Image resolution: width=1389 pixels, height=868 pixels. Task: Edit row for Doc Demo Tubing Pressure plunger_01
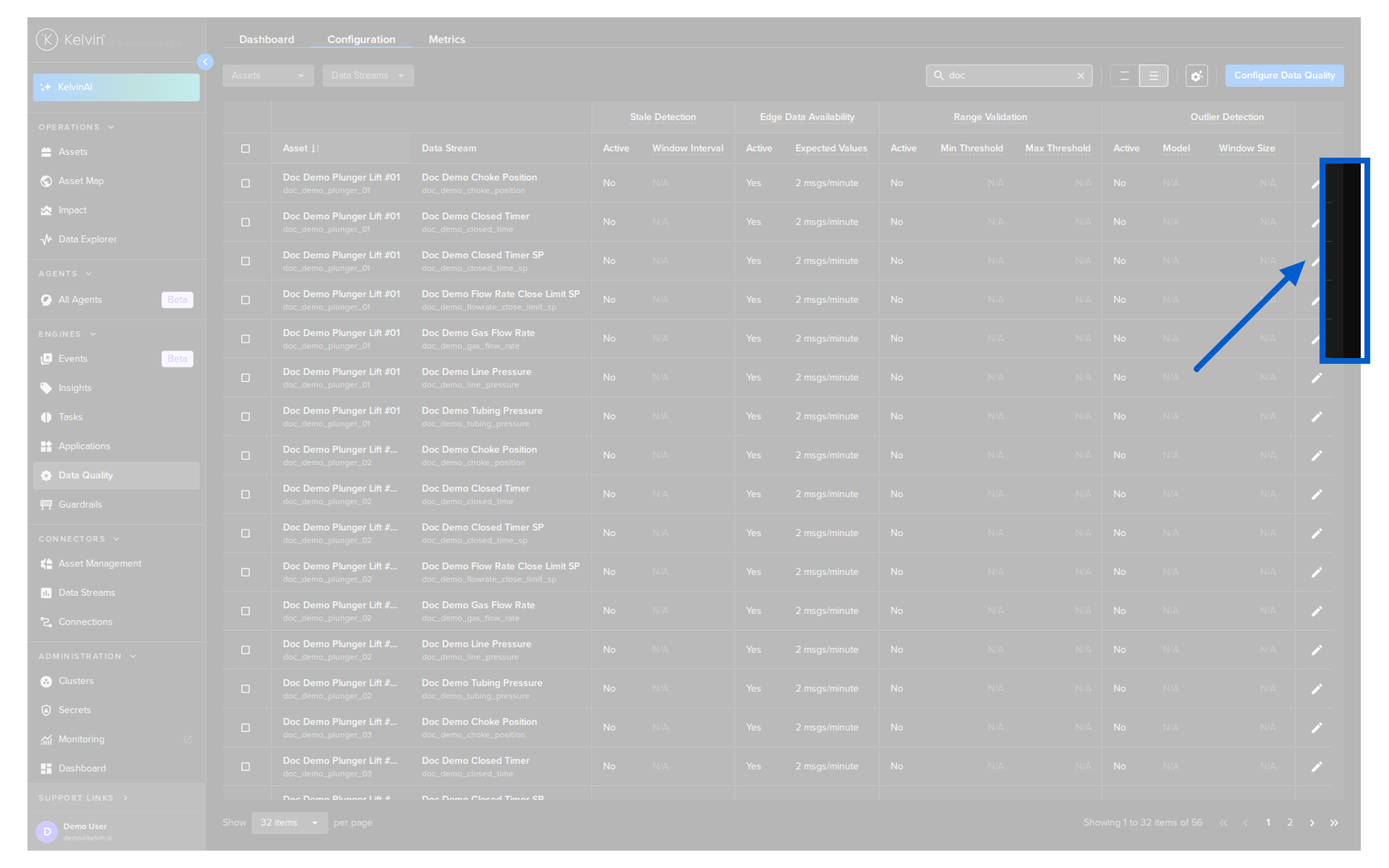[1317, 417]
